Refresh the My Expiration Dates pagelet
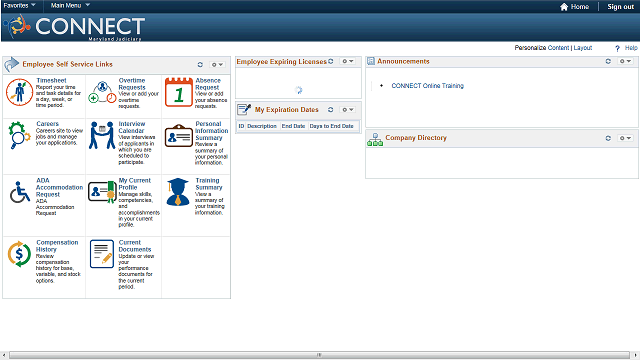The height and width of the screenshot is (360, 640). (x=331, y=109)
